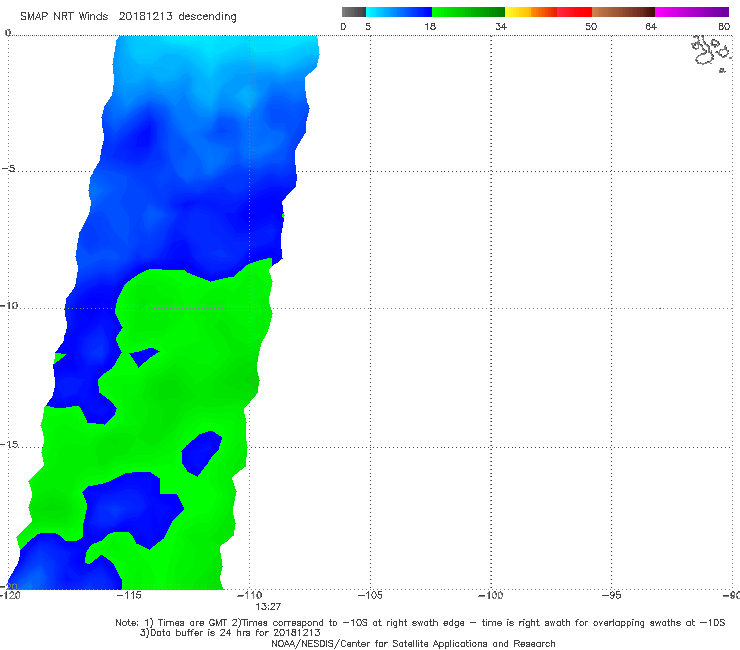Click the color bar label '5'

tap(368, 27)
